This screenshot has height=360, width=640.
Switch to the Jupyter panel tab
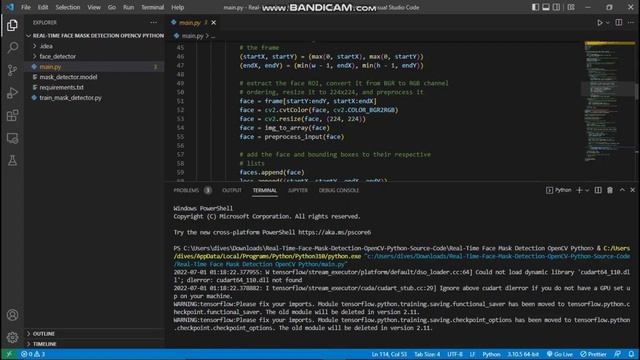[298, 190]
